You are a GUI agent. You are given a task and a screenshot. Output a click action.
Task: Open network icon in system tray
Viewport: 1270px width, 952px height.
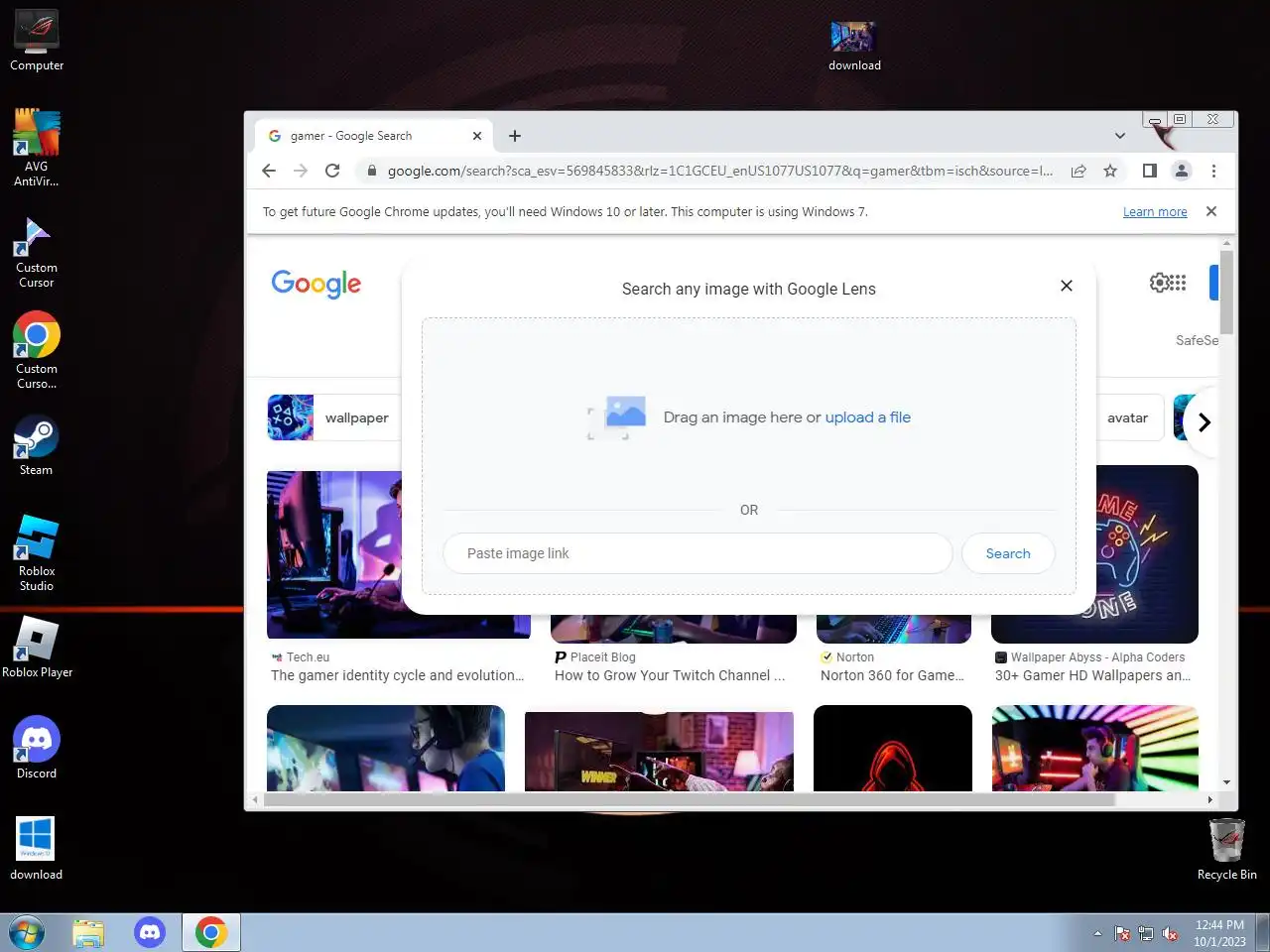click(1146, 934)
